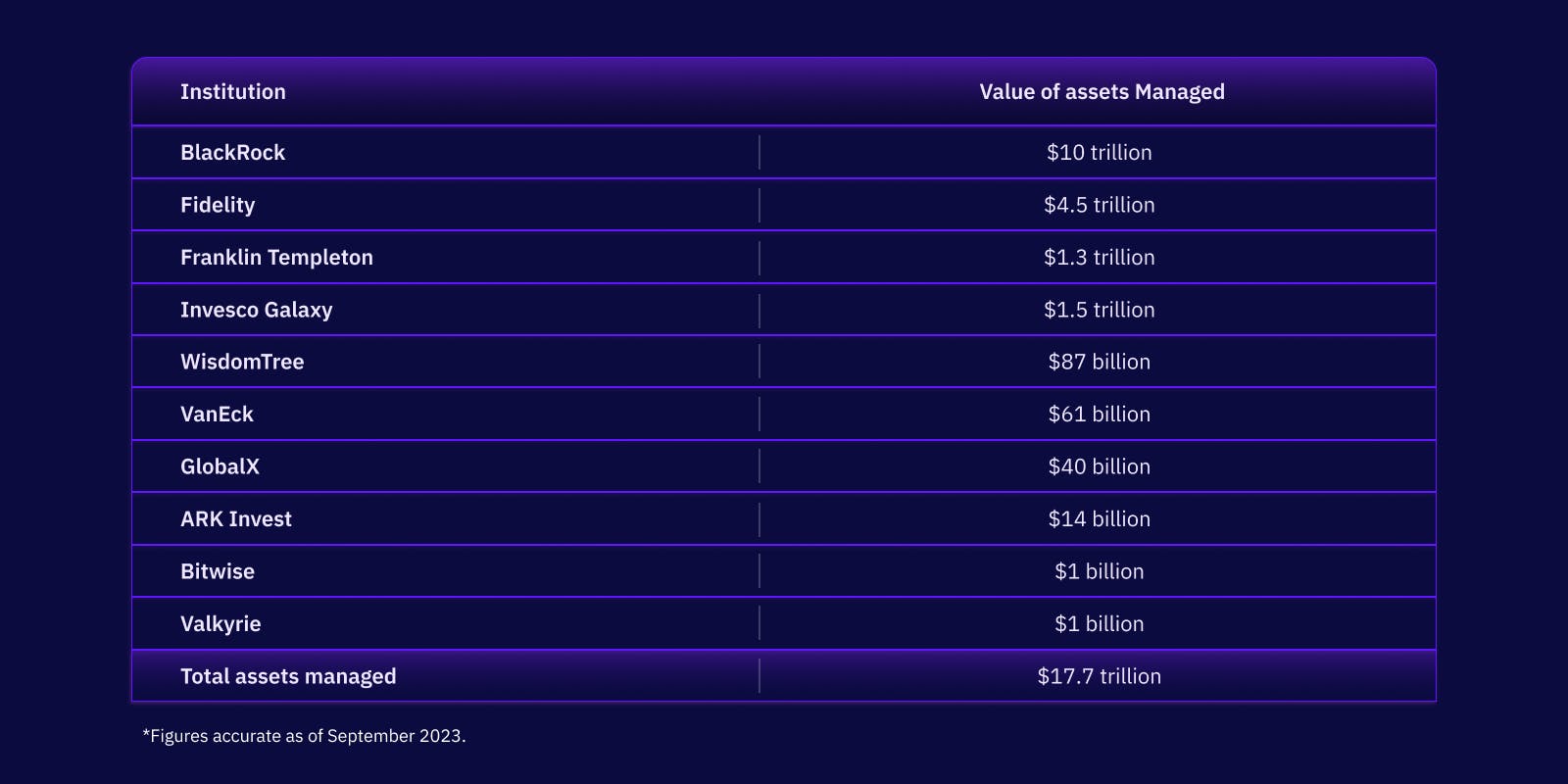Click the $1.3 trillion value
Image resolution: width=1568 pixels, height=784 pixels.
pyautogui.click(x=1099, y=258)
